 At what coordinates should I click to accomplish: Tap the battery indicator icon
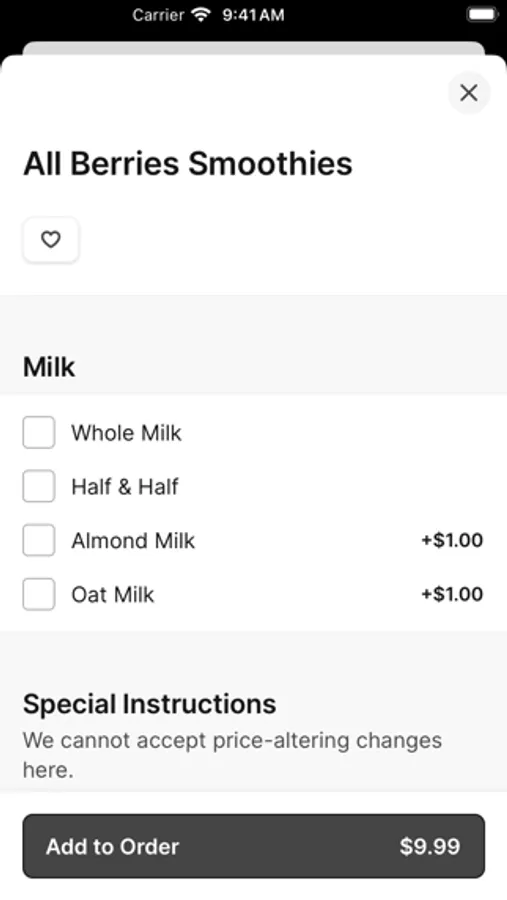pyautogui.click(x=482, y=14)
